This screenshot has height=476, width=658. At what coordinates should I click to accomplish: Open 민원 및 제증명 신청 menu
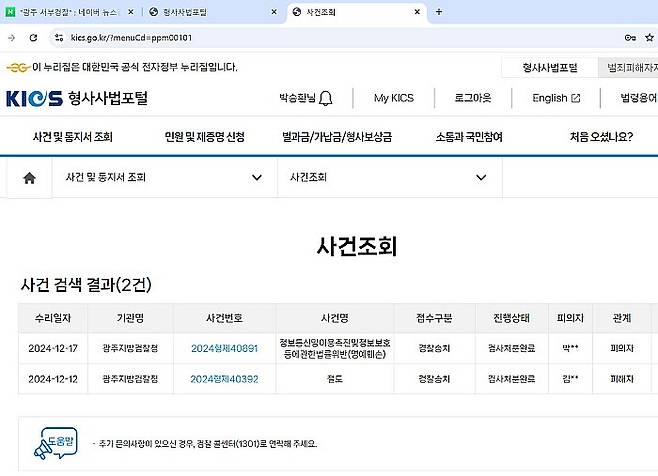click(205, 137)
